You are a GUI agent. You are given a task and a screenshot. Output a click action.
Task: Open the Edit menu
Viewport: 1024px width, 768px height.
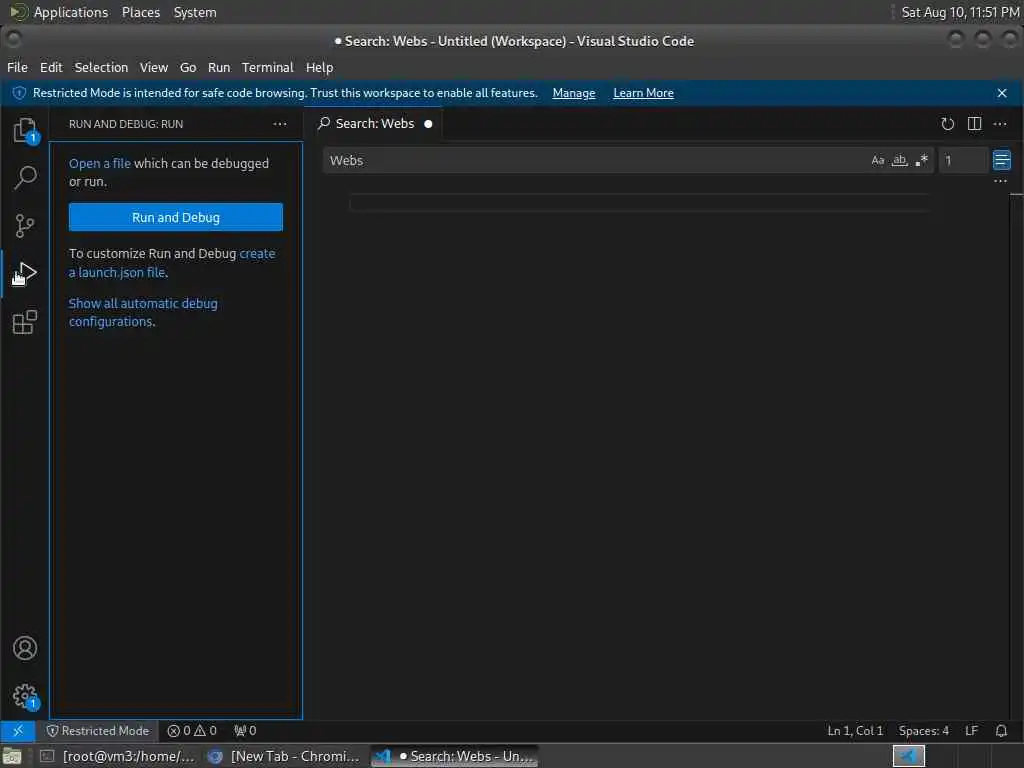click(x=51, y=67)
